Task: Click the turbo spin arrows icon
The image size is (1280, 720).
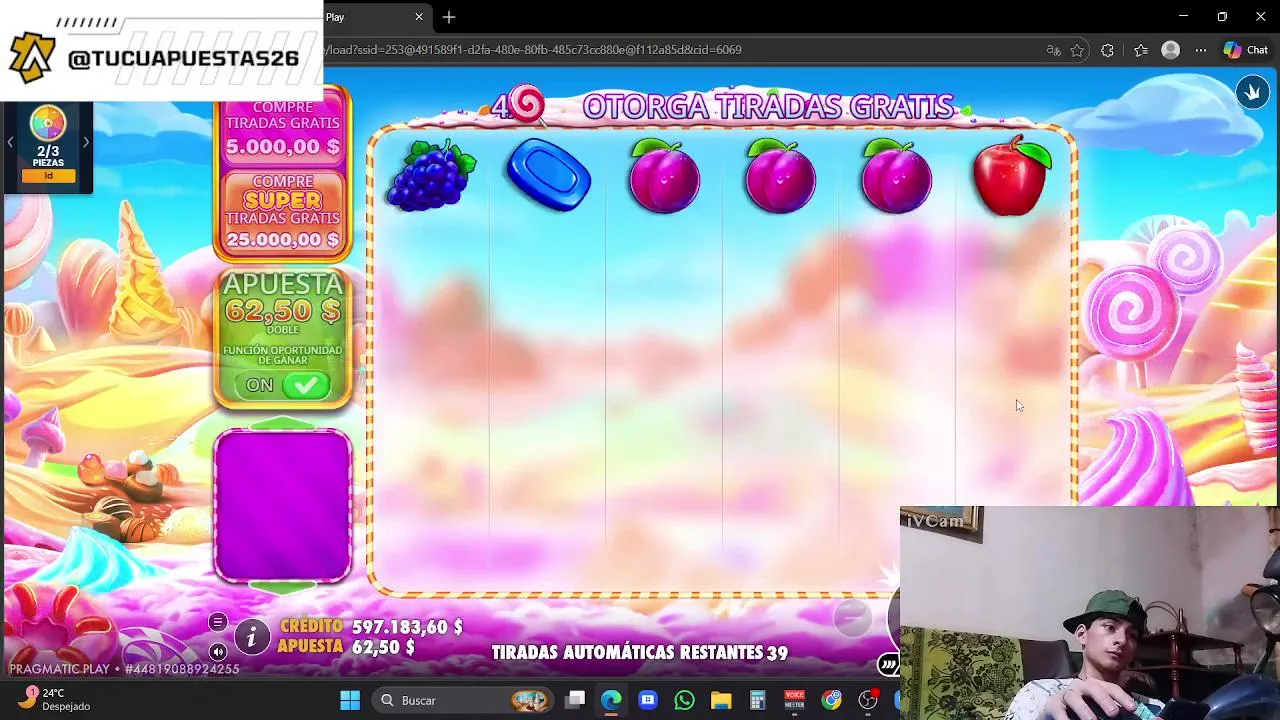Action: [x=888, y=665]
